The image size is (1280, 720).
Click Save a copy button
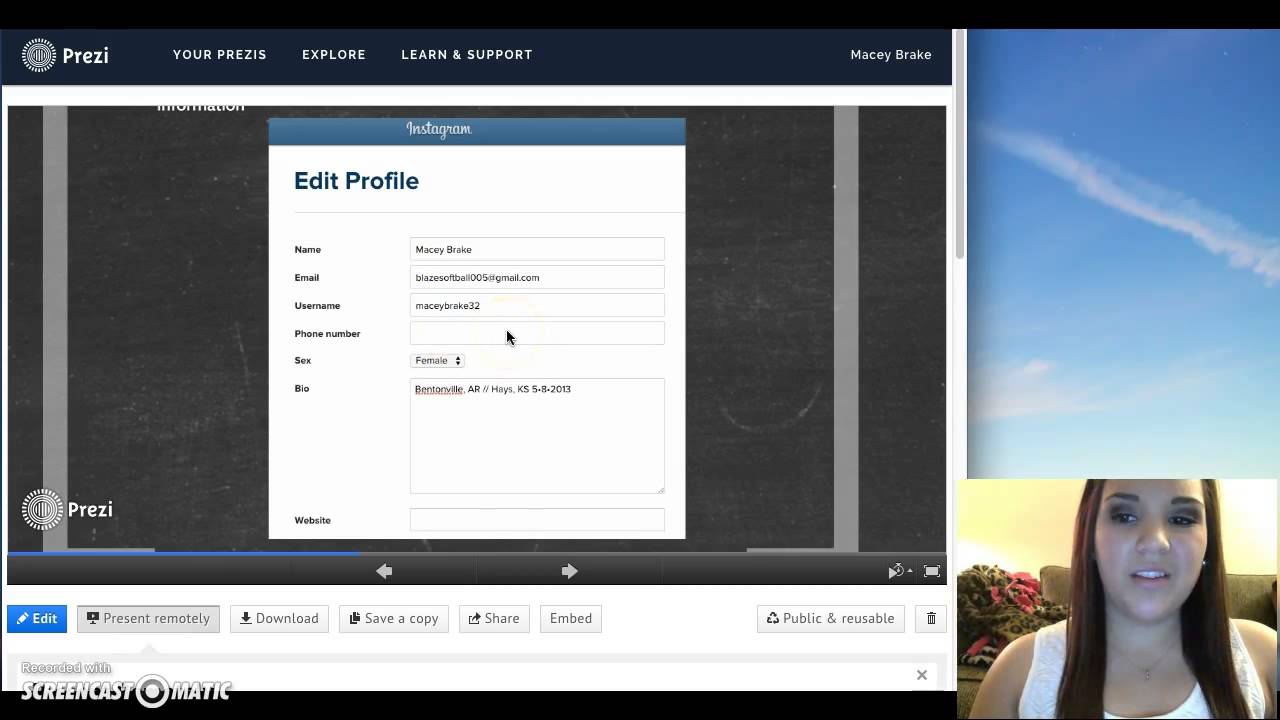[394, 618]
